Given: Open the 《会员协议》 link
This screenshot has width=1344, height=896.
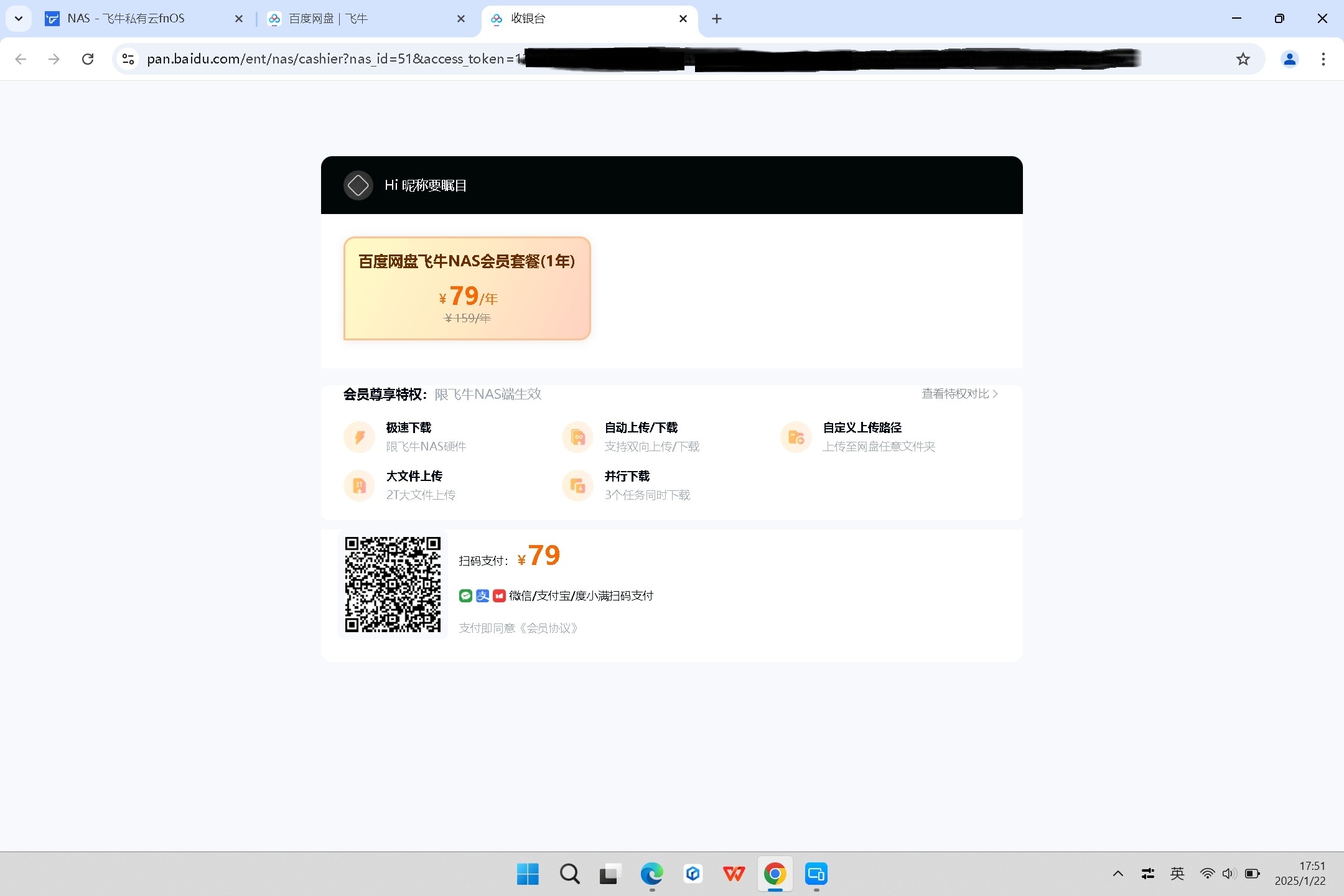Looking at the screenshot, I should (x=549, y=628).
